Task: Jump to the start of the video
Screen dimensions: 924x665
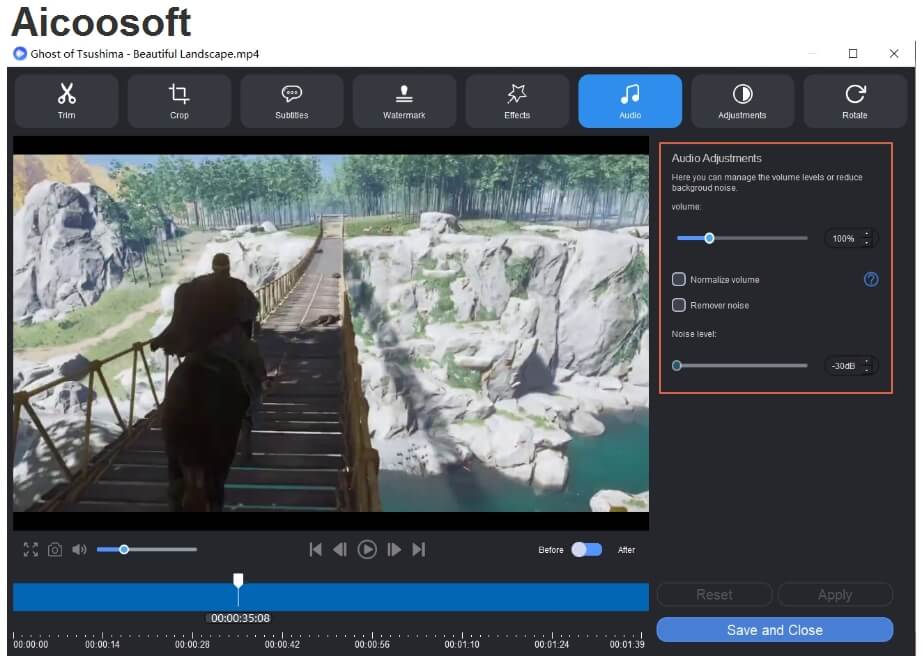Action: click(x=315, y=549)
